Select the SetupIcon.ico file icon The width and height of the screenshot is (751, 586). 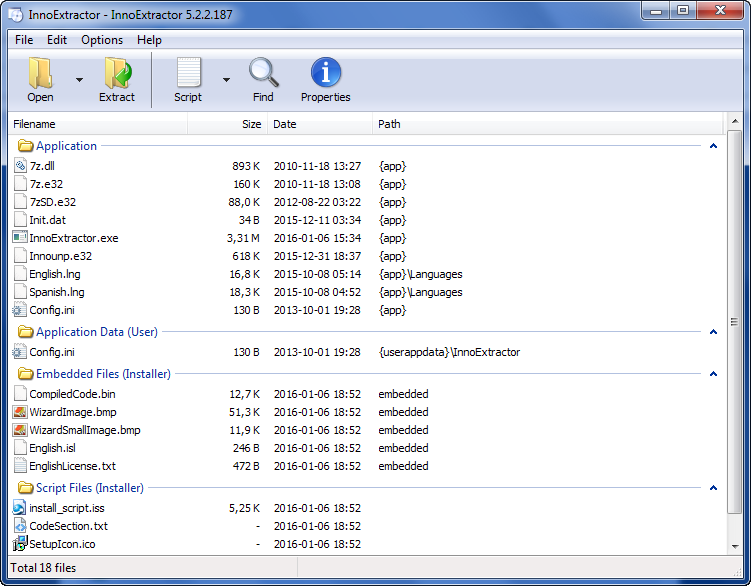pos(20,544)
